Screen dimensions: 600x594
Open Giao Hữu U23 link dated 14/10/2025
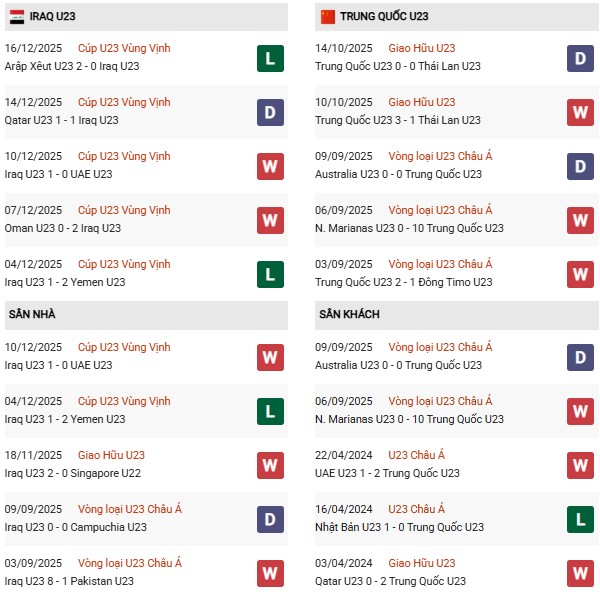tap(421, 48)
